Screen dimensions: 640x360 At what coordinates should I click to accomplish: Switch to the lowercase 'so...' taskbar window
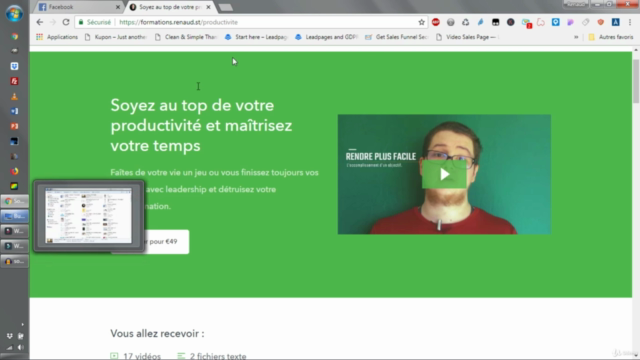pyautogui.click(x=15, y=261)
